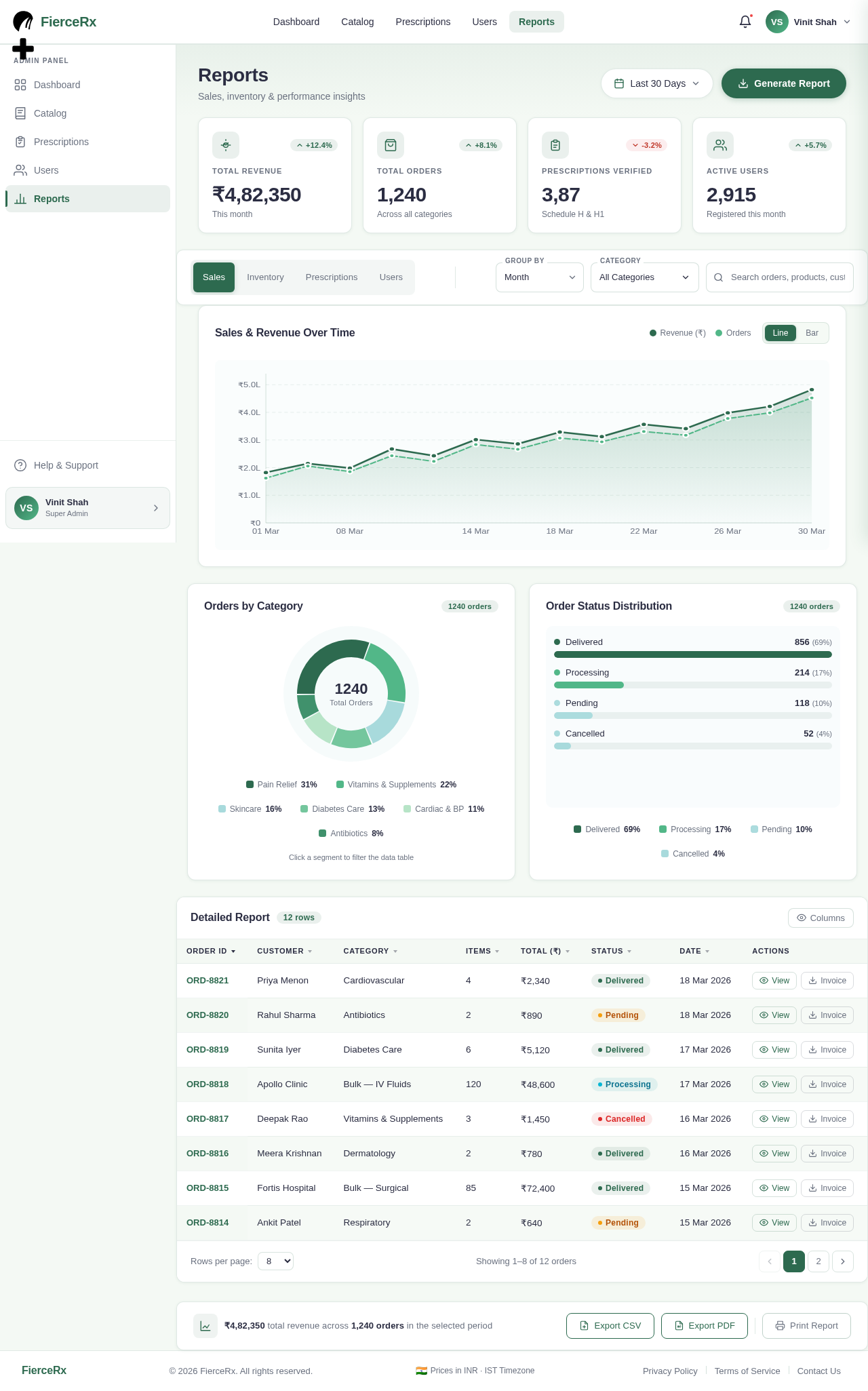Screen dimensions: 868x1391
Task: View order ORD-8818 details
Action: [x=774, y=1084]
